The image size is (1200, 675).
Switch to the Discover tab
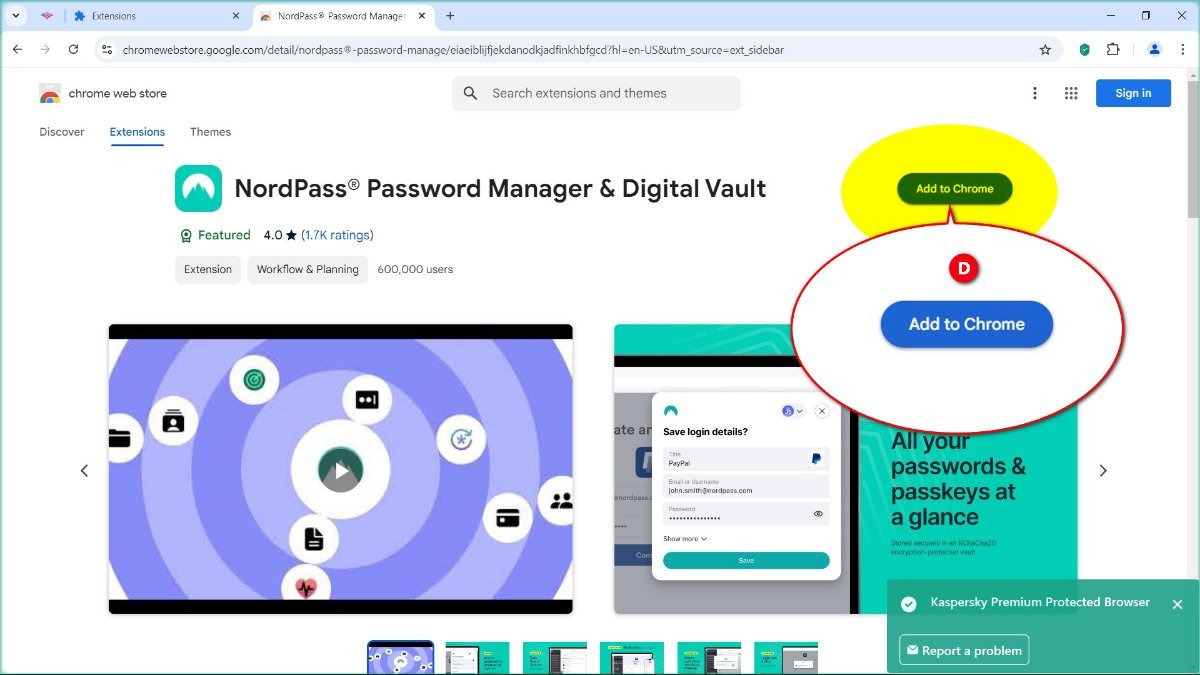[62, 132]
